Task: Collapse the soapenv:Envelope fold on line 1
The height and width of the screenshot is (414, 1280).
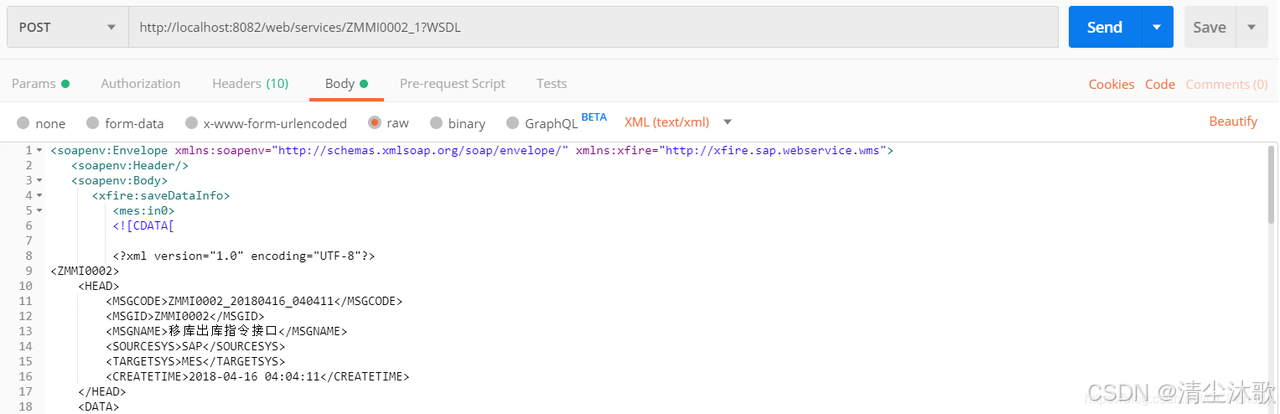Action: [x=39, y=150]
